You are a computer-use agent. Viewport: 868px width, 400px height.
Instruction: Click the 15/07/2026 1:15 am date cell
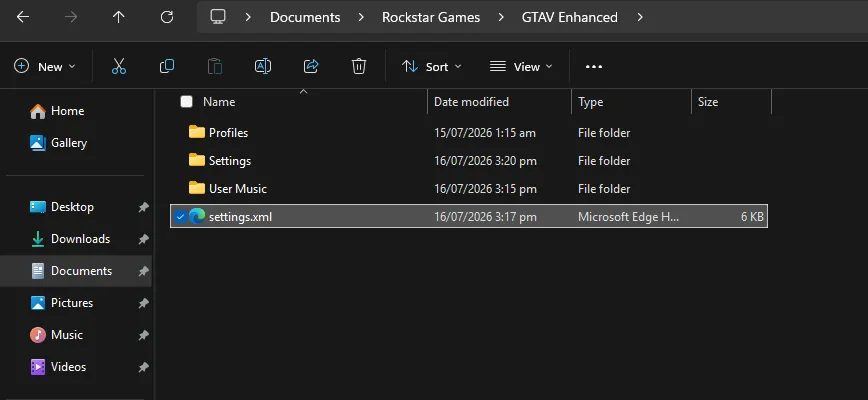485,133
